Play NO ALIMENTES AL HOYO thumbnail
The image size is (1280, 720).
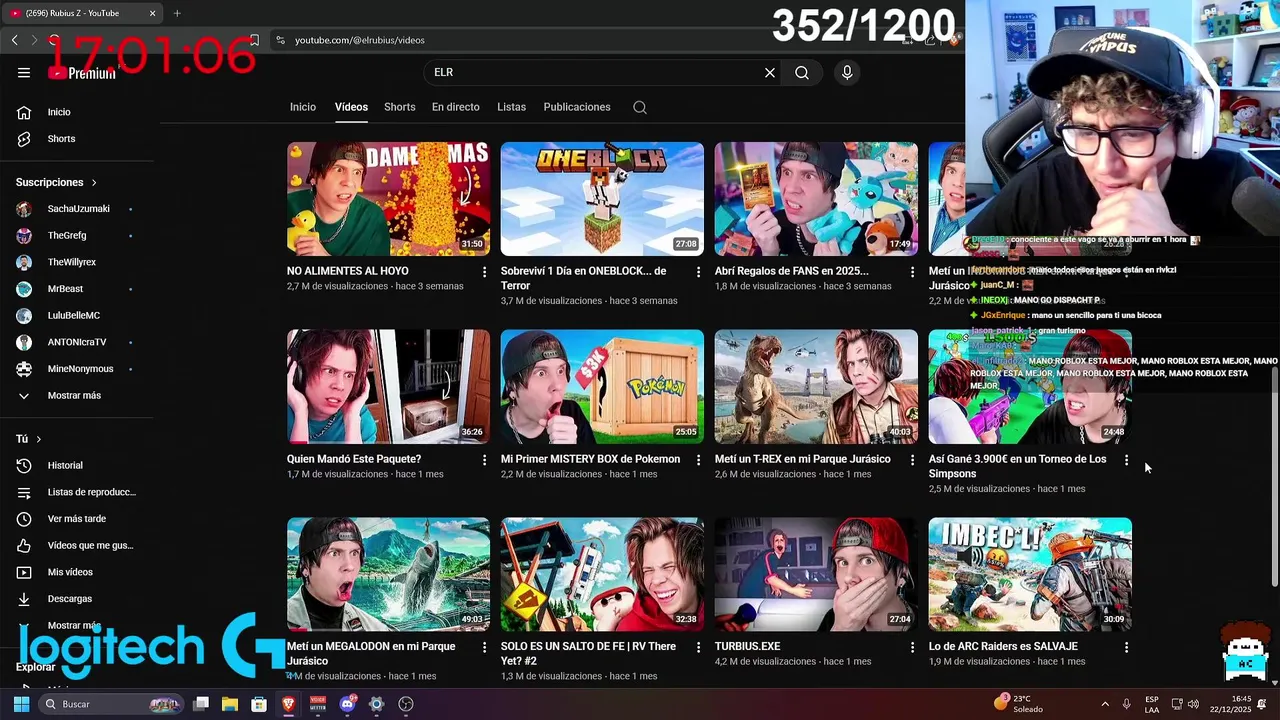[388, 199]
